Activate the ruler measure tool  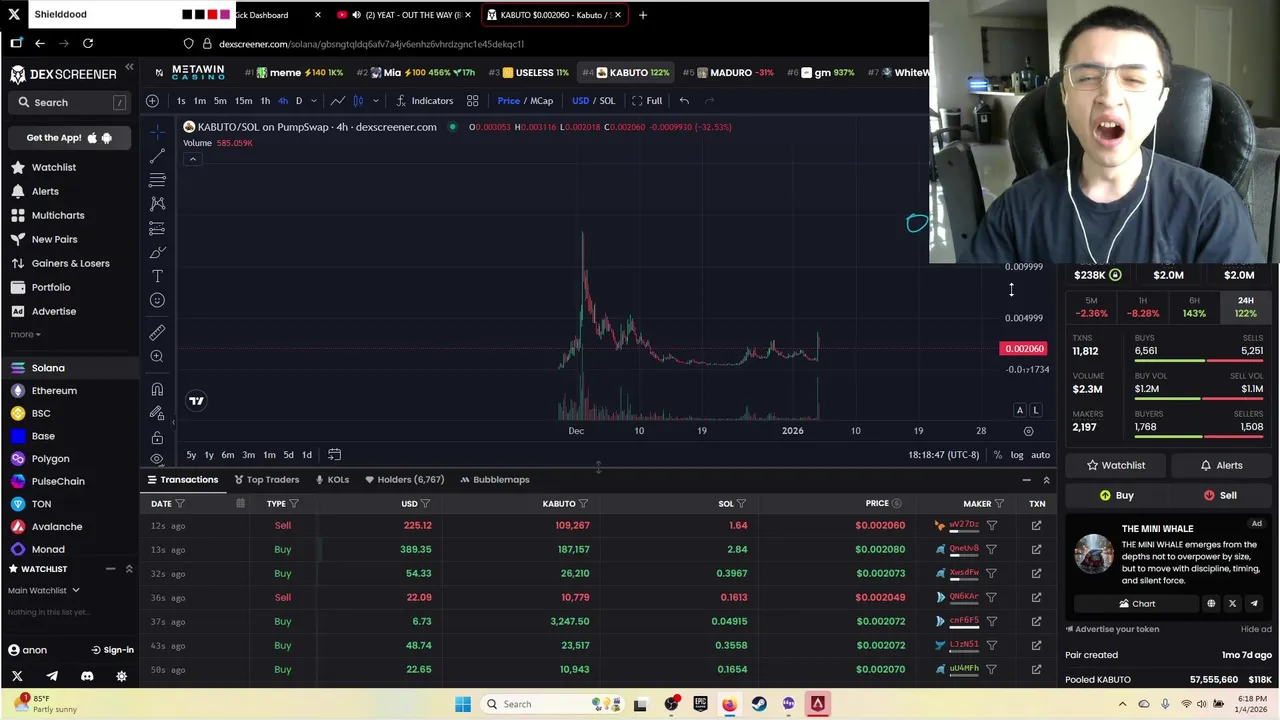(x=157, y=332)
